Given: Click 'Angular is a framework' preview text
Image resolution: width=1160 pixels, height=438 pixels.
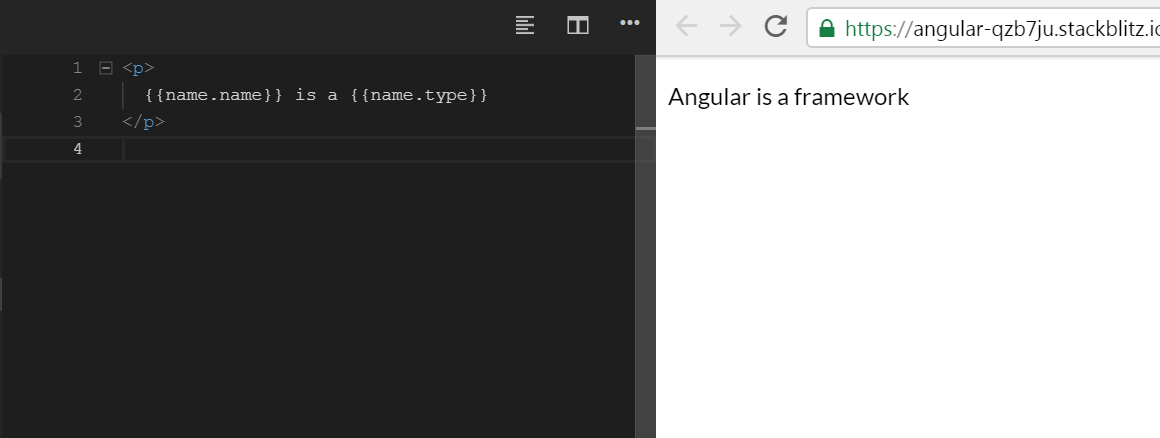Looking at the screenshot, I should pyautogui.click(x=788, y=97).
